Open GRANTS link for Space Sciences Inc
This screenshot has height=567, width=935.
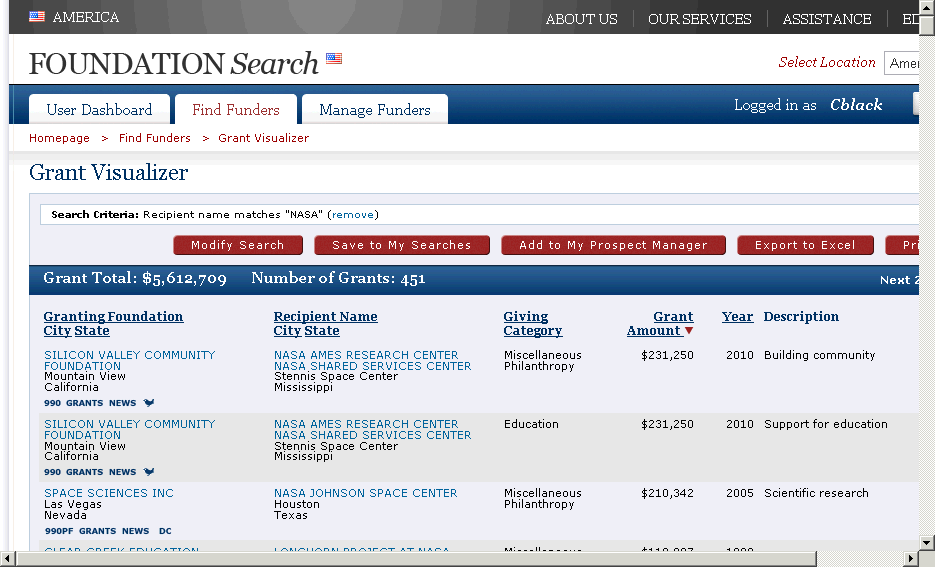pyautogui.click(x=97, y=531)
